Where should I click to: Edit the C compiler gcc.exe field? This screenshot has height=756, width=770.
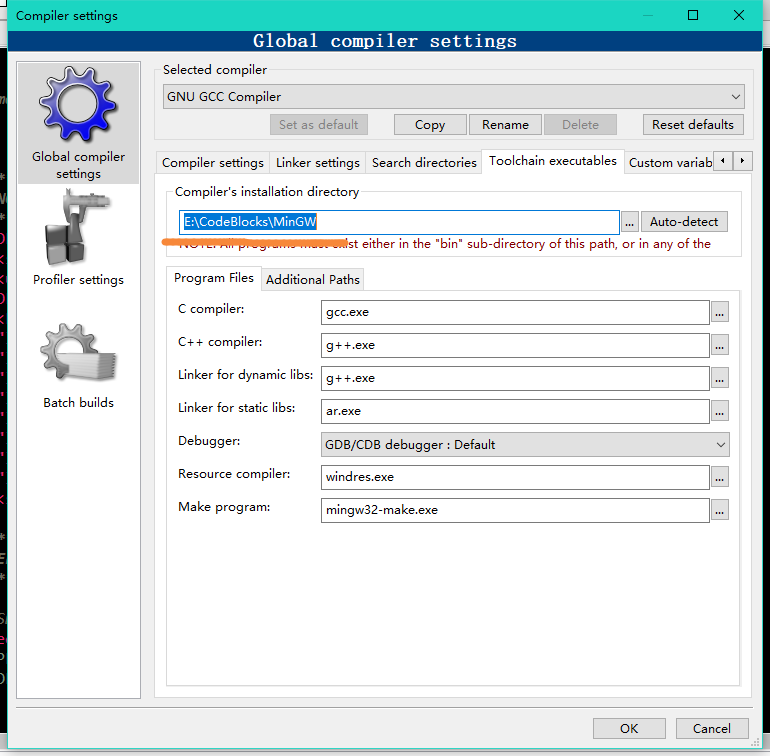[x=515, y=312]
